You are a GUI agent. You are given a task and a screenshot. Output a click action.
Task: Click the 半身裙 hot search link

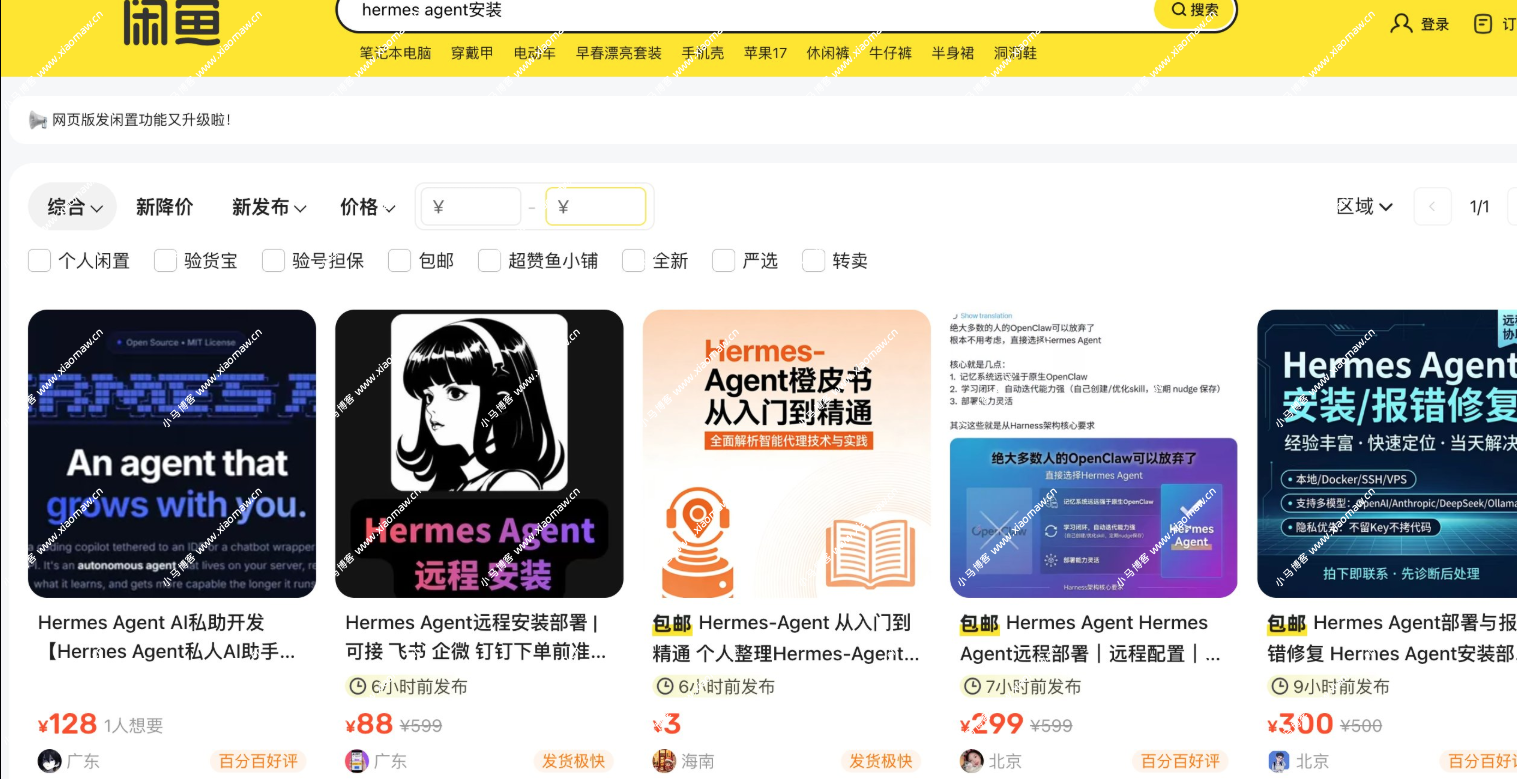coord(953,53)
